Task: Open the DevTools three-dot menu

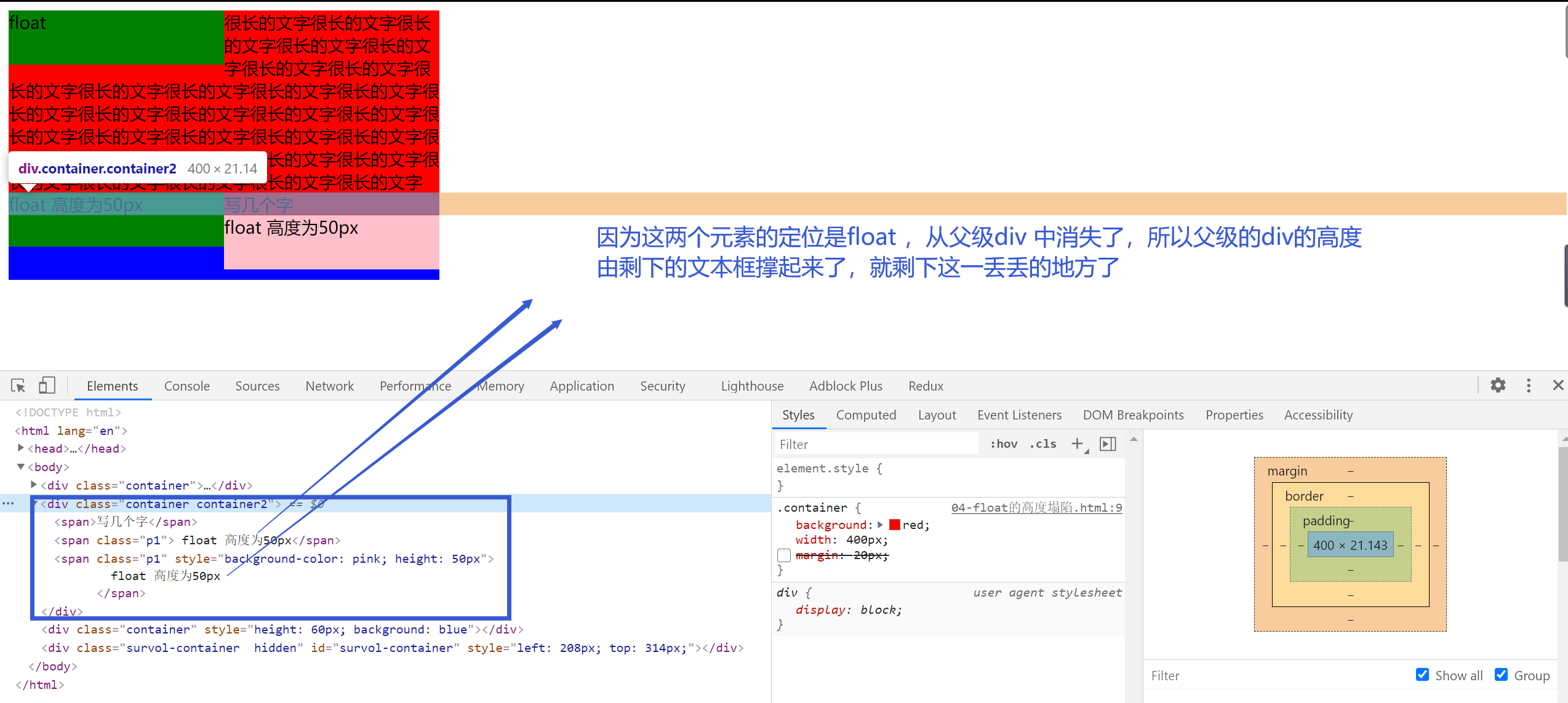Action: coord(1529,386)
